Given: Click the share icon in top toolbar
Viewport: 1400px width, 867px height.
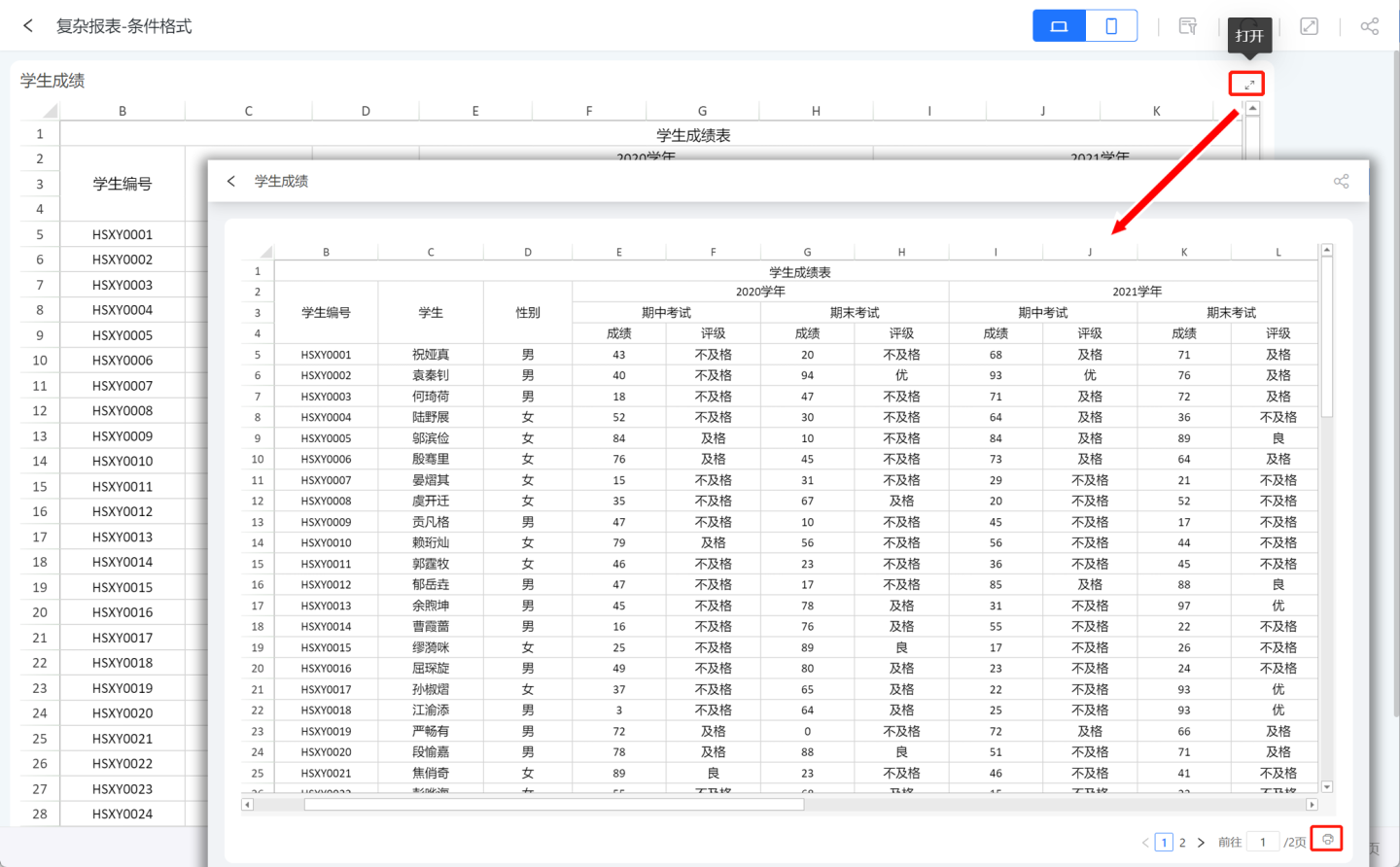Looking at the screenshot, I should 1370,26.
